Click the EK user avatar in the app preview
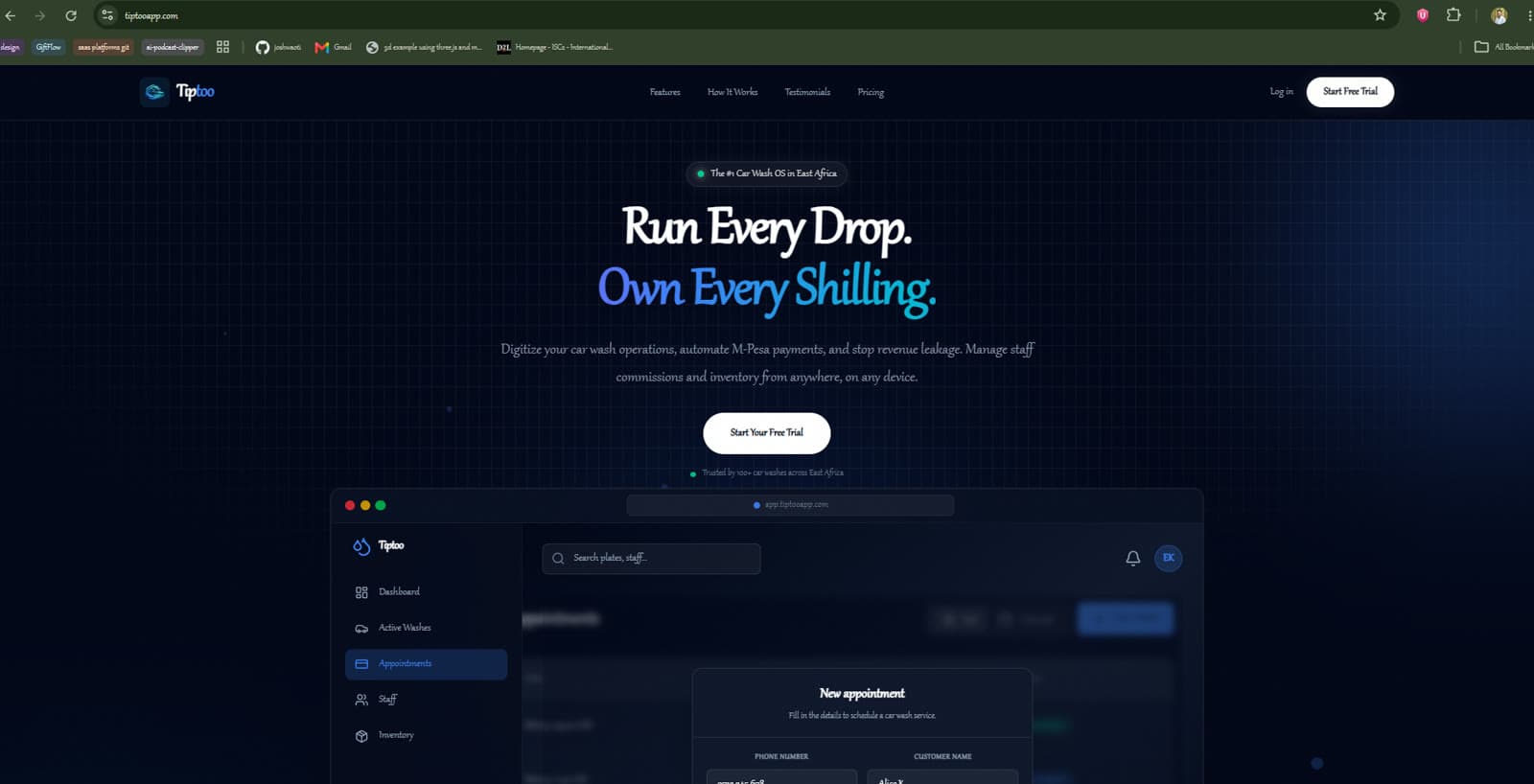Image resolution: width=1534 pixels, height=784 pixels. [x=1168, y=558]
